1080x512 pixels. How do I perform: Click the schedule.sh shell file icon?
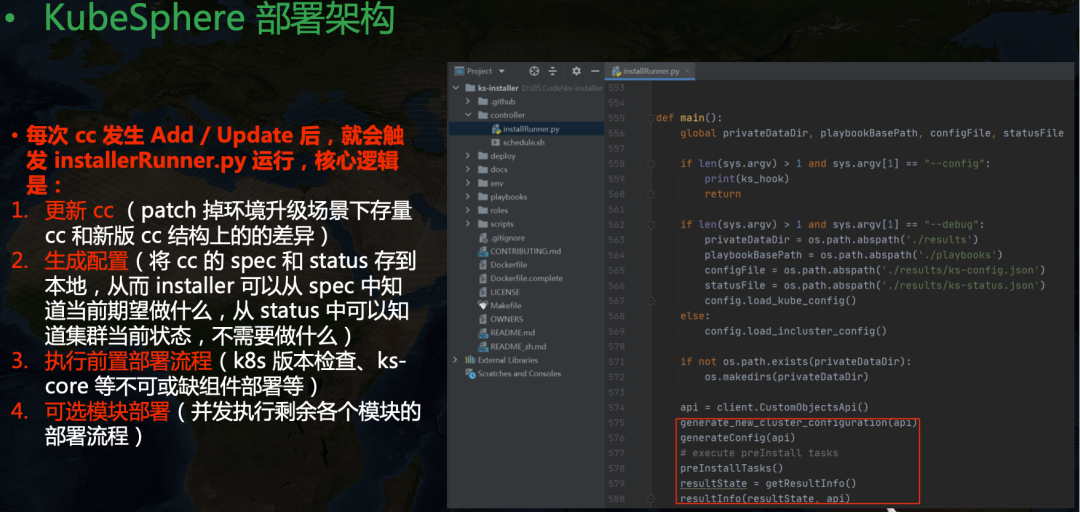coord(496,143)
